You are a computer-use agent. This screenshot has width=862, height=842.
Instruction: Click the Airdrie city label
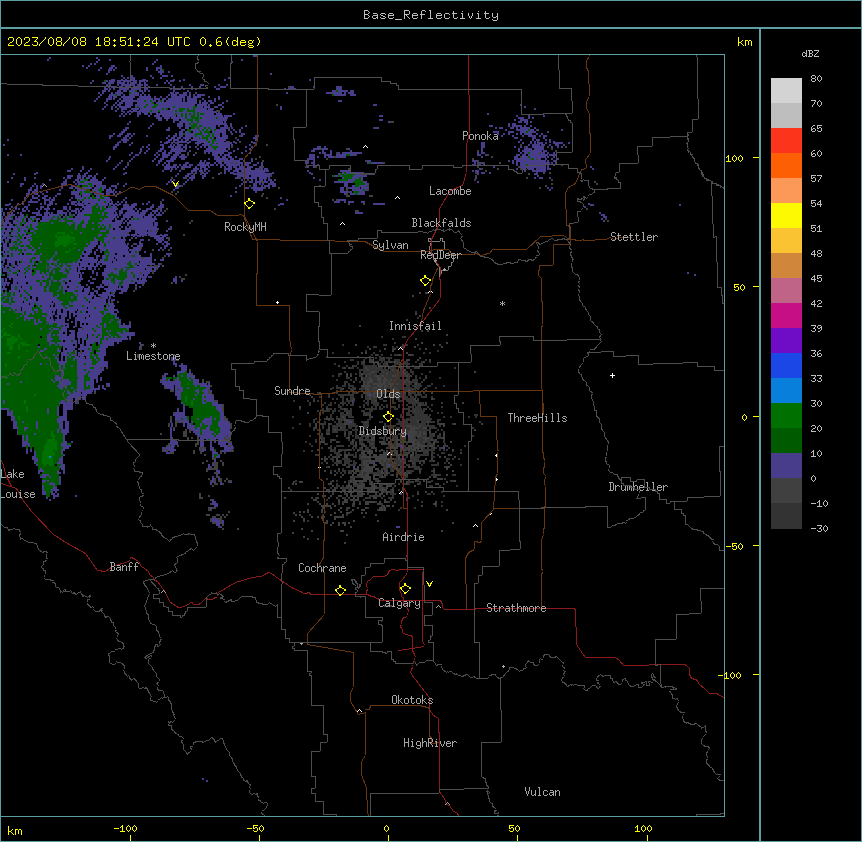tap(404, 537)
